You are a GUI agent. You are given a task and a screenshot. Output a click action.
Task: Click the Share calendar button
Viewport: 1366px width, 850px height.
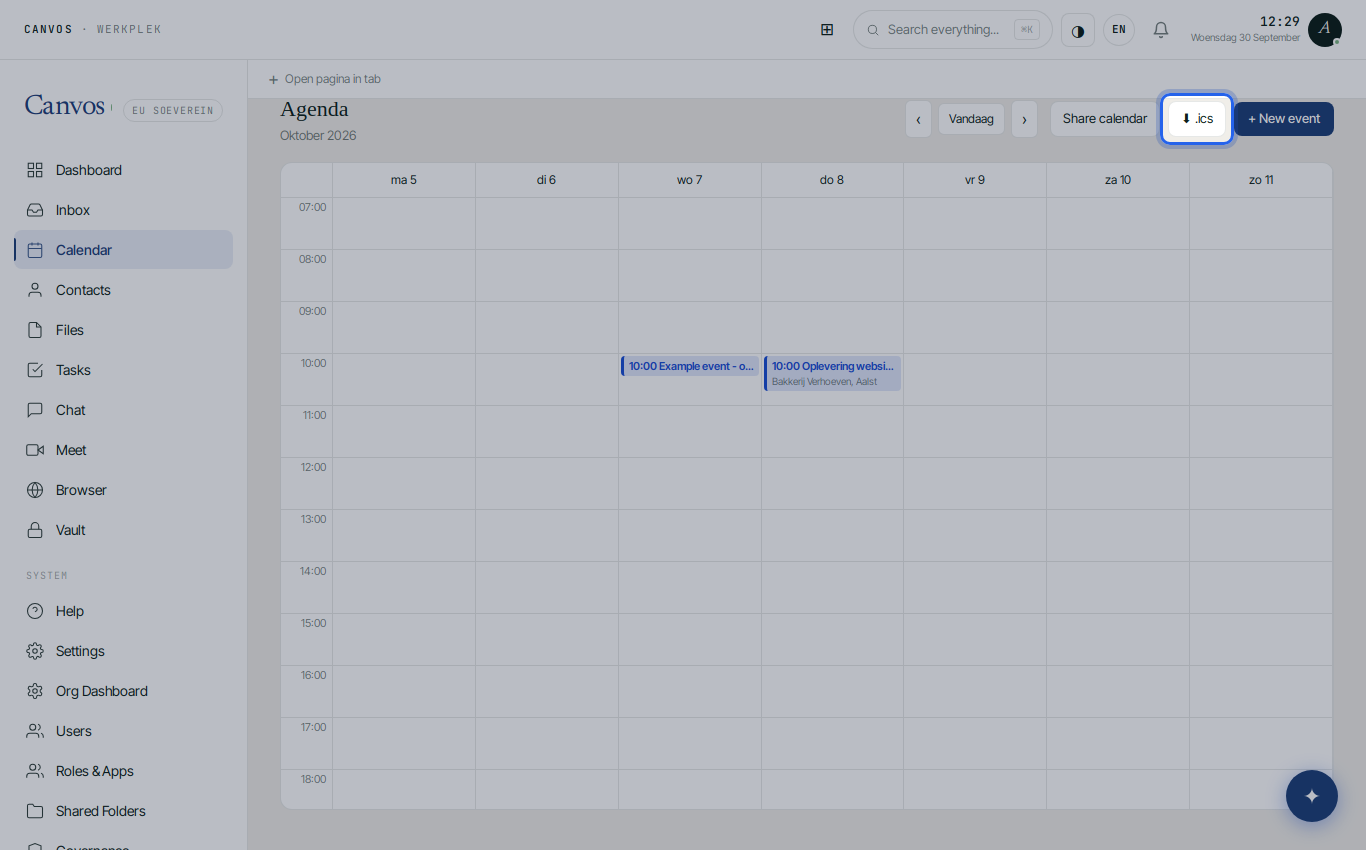1105,119
